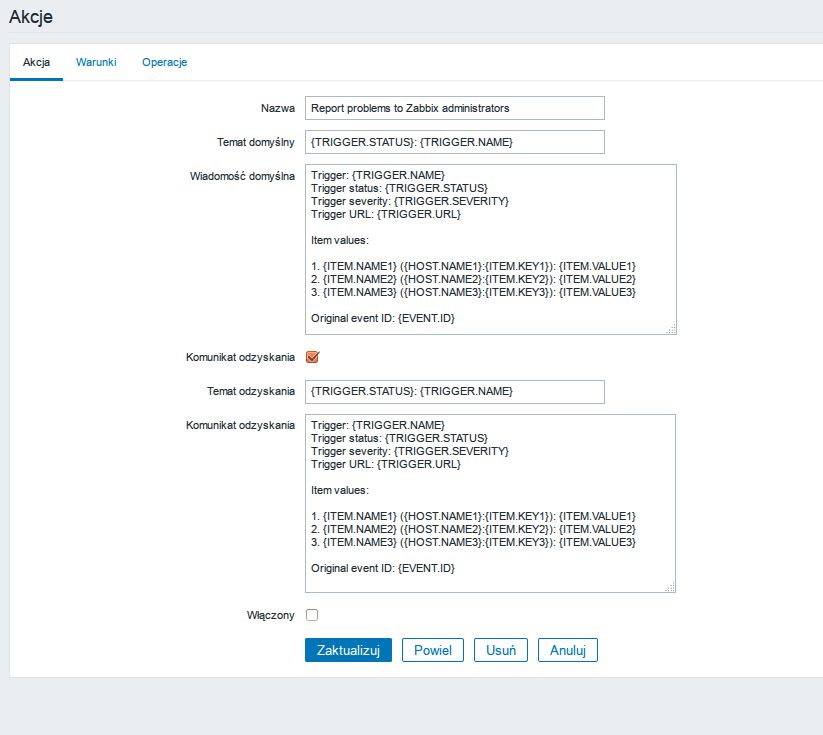Viewport: 823px width, 735px height.
Task: Click the Powiel button
Action: [x=432, y=650]
